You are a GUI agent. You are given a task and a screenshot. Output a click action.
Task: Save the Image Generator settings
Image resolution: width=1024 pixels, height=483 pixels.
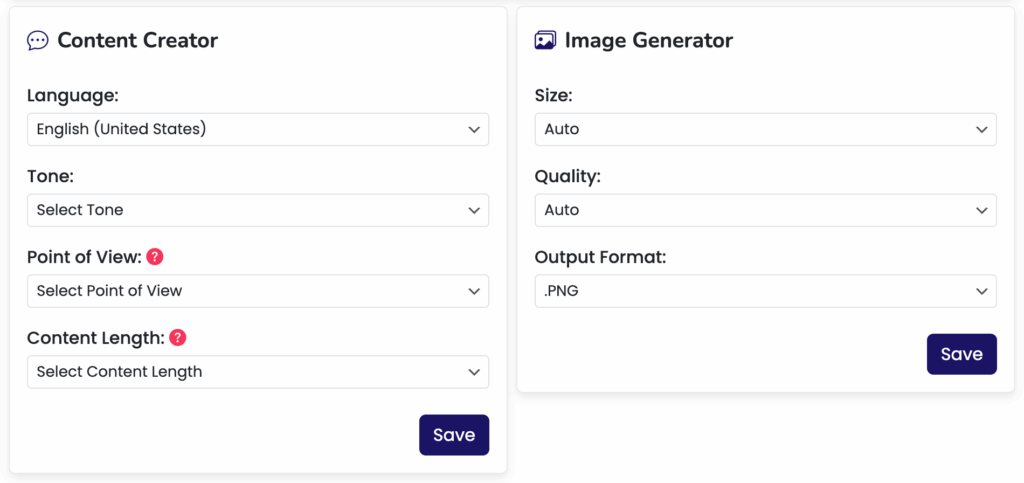[961, 354]
